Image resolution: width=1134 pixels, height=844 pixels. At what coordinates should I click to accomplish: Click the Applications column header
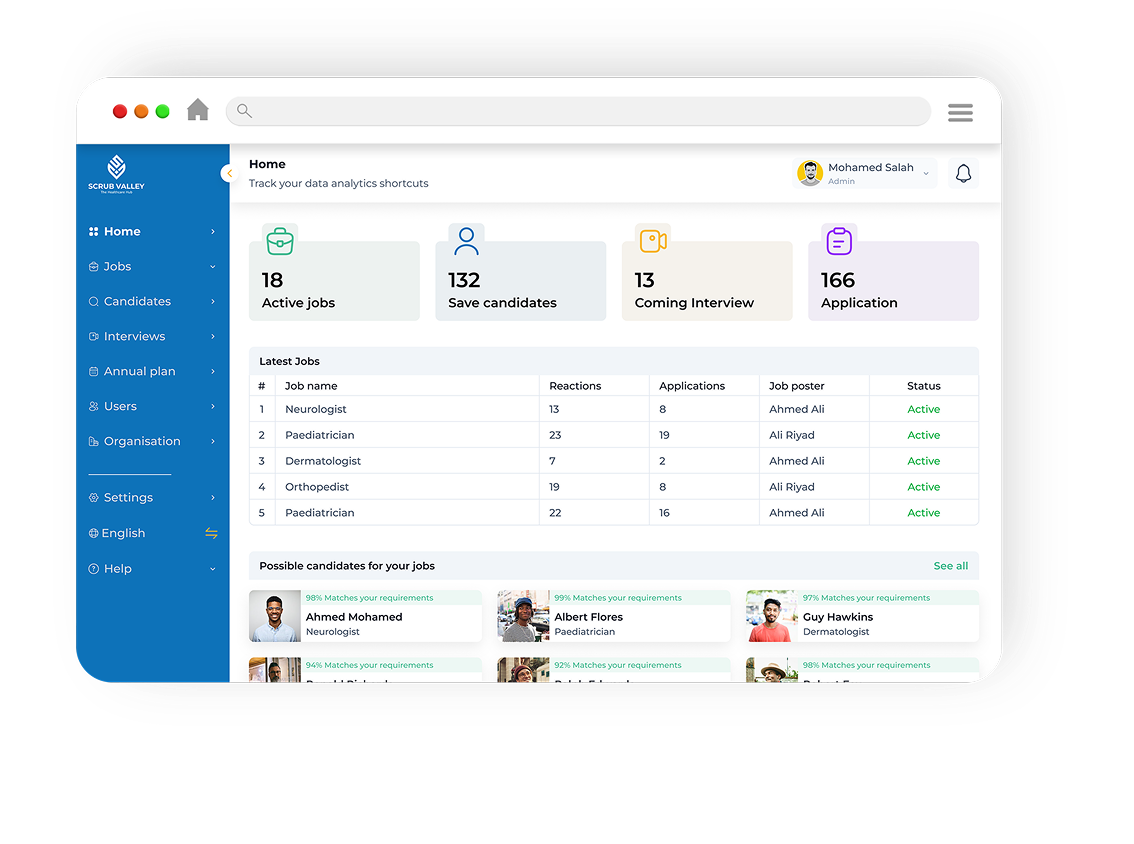[691, 385]
